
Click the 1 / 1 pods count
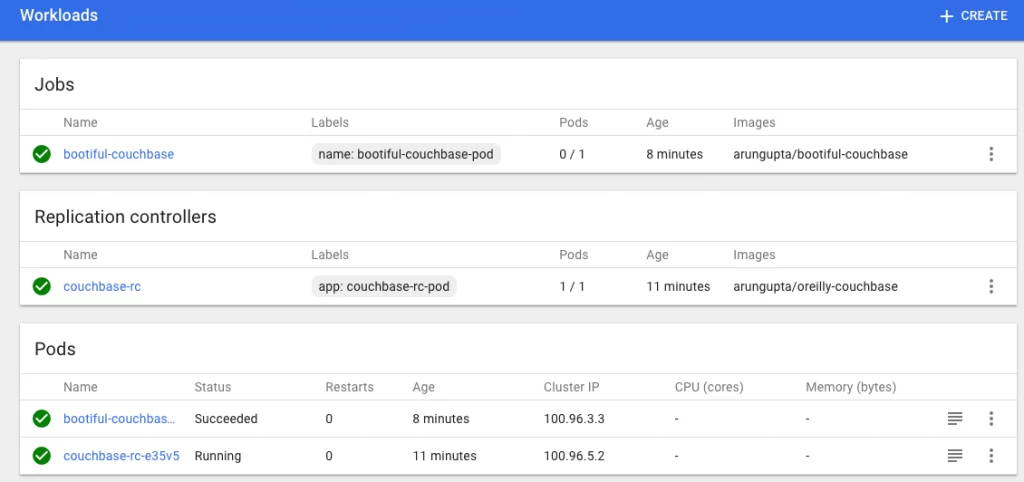pyautogui.click(x=573, y=286)
